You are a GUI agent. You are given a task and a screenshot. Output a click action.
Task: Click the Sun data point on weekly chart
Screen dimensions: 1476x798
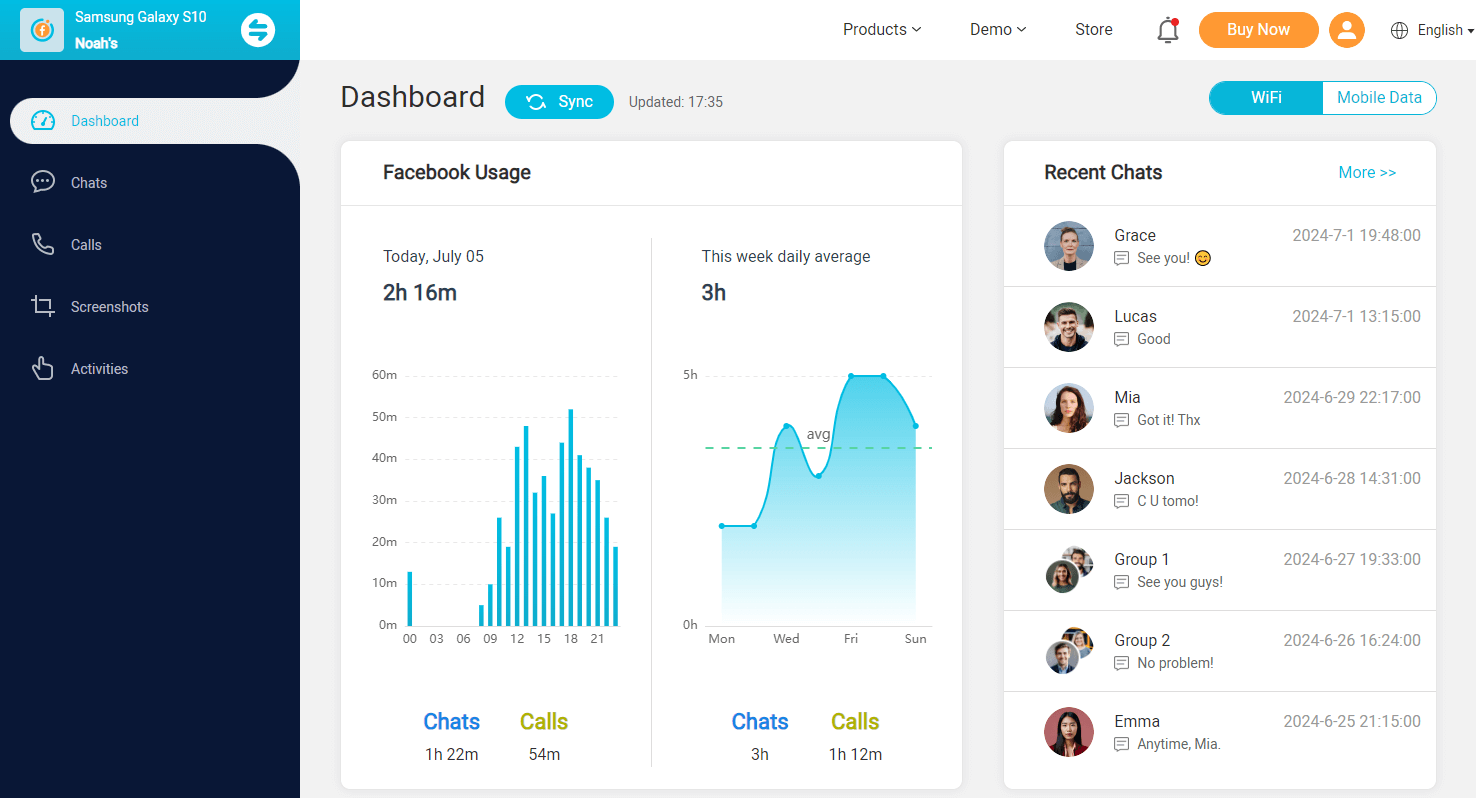click(x=916, y=426)
